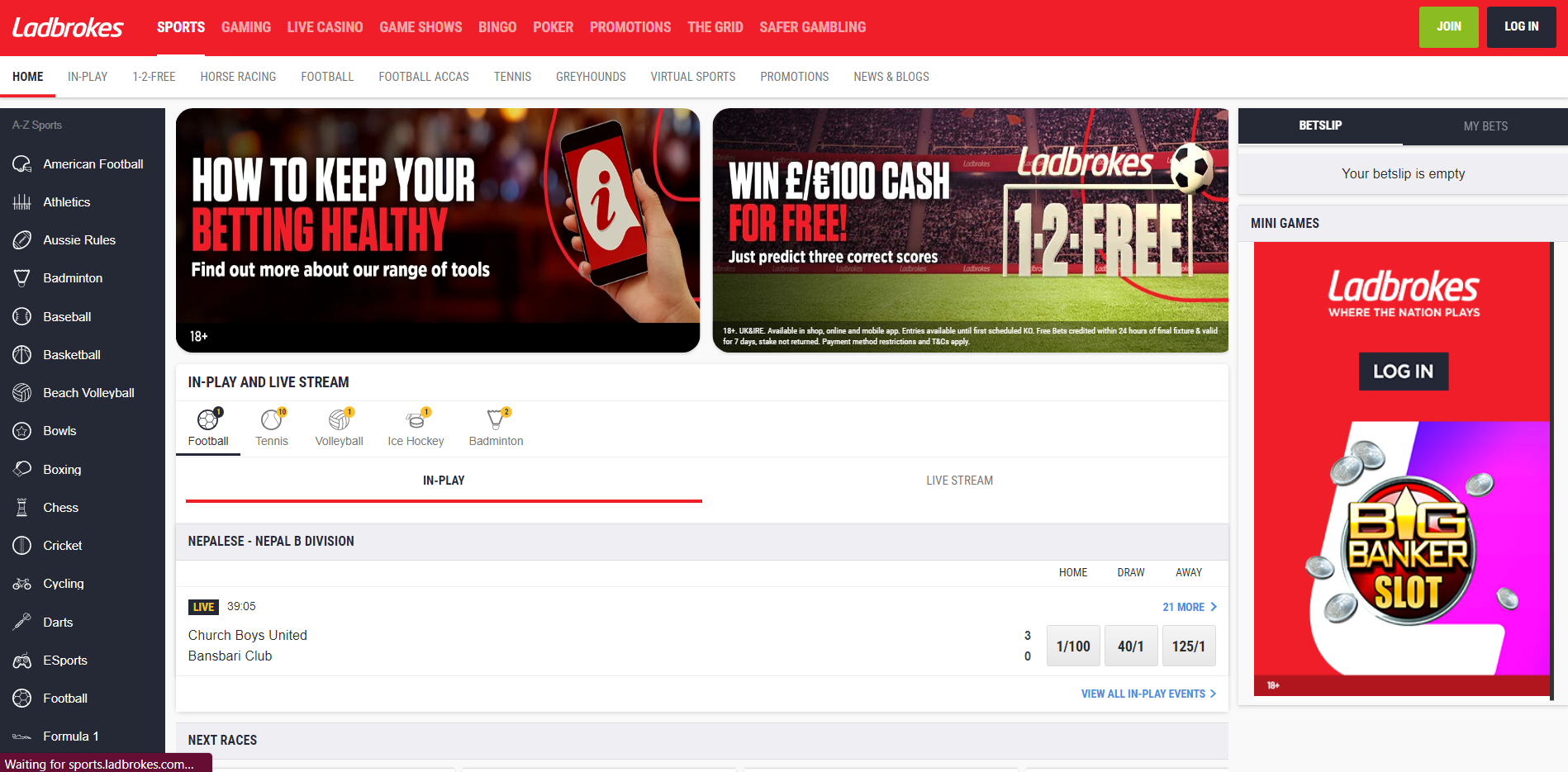Click the Nepalese Nepal B Division header
The width and height of the screenshot is (1568, 772).
pyautogui.click(x=702, y=542)
